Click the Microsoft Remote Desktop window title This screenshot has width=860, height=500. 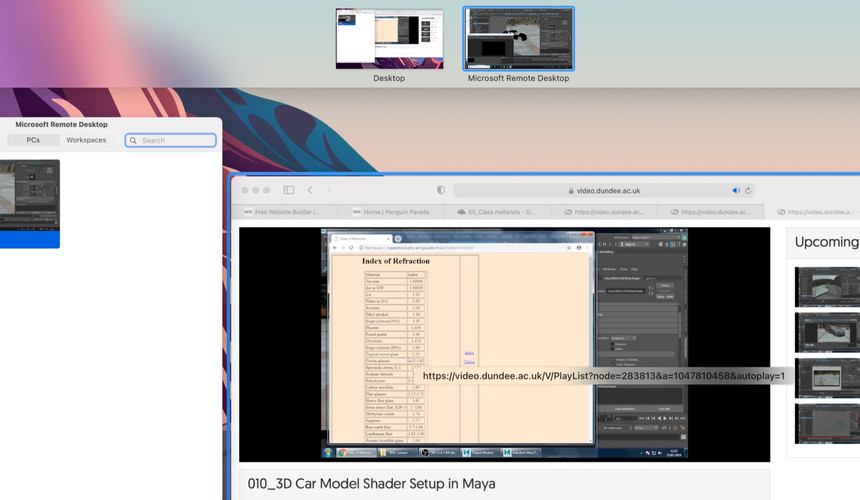[61, 124]
